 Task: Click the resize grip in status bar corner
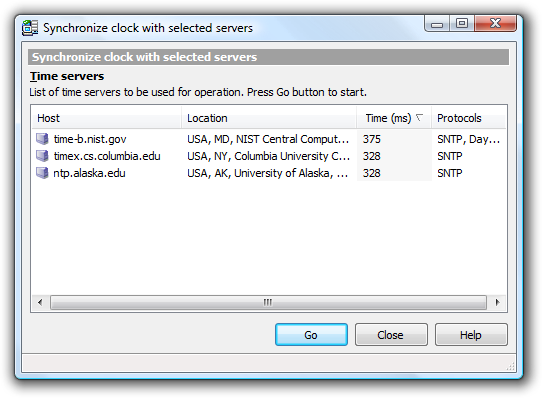pos(511,366)
